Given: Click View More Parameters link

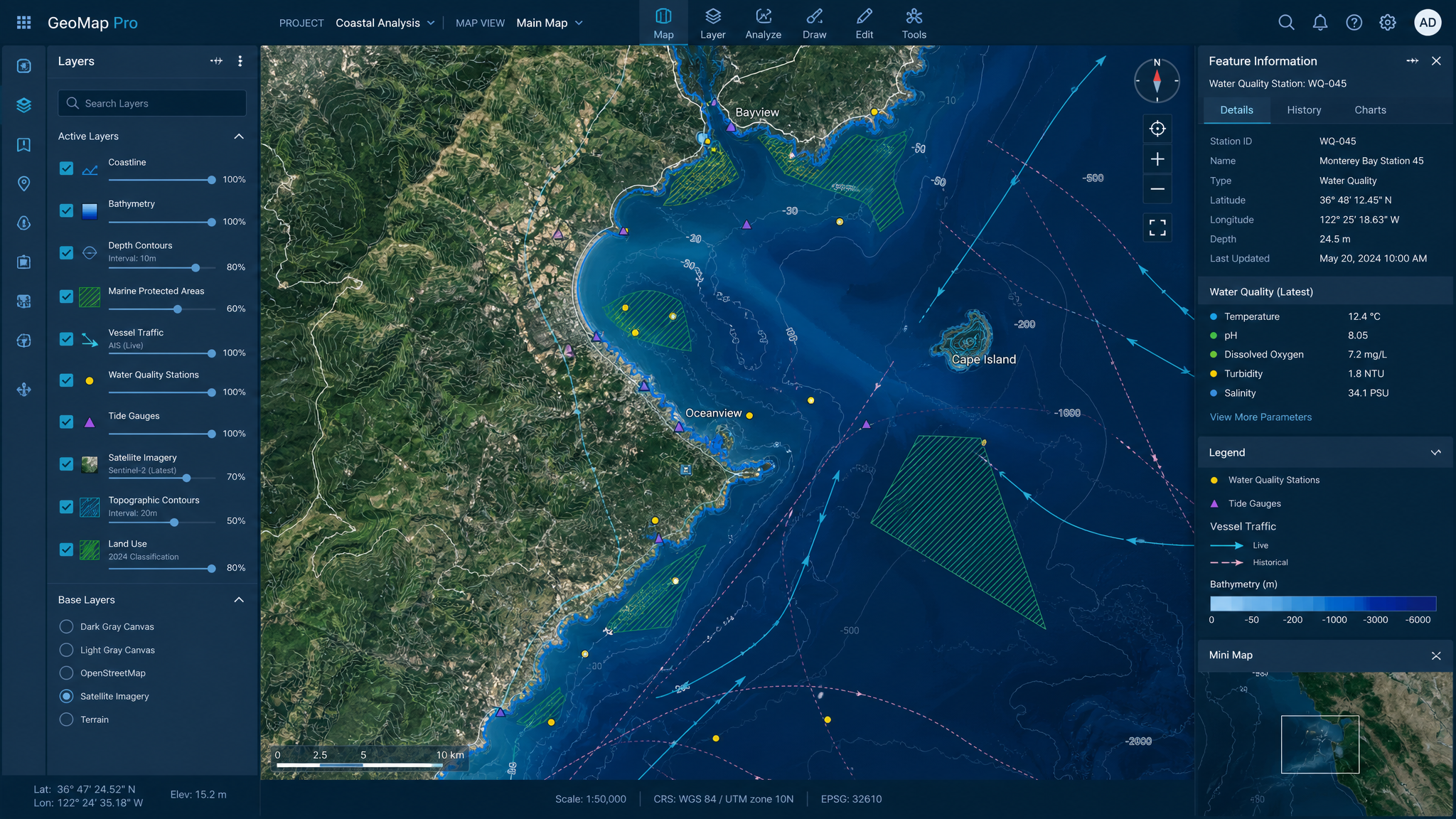Looking at the screenshot, I should (1260, 417).
